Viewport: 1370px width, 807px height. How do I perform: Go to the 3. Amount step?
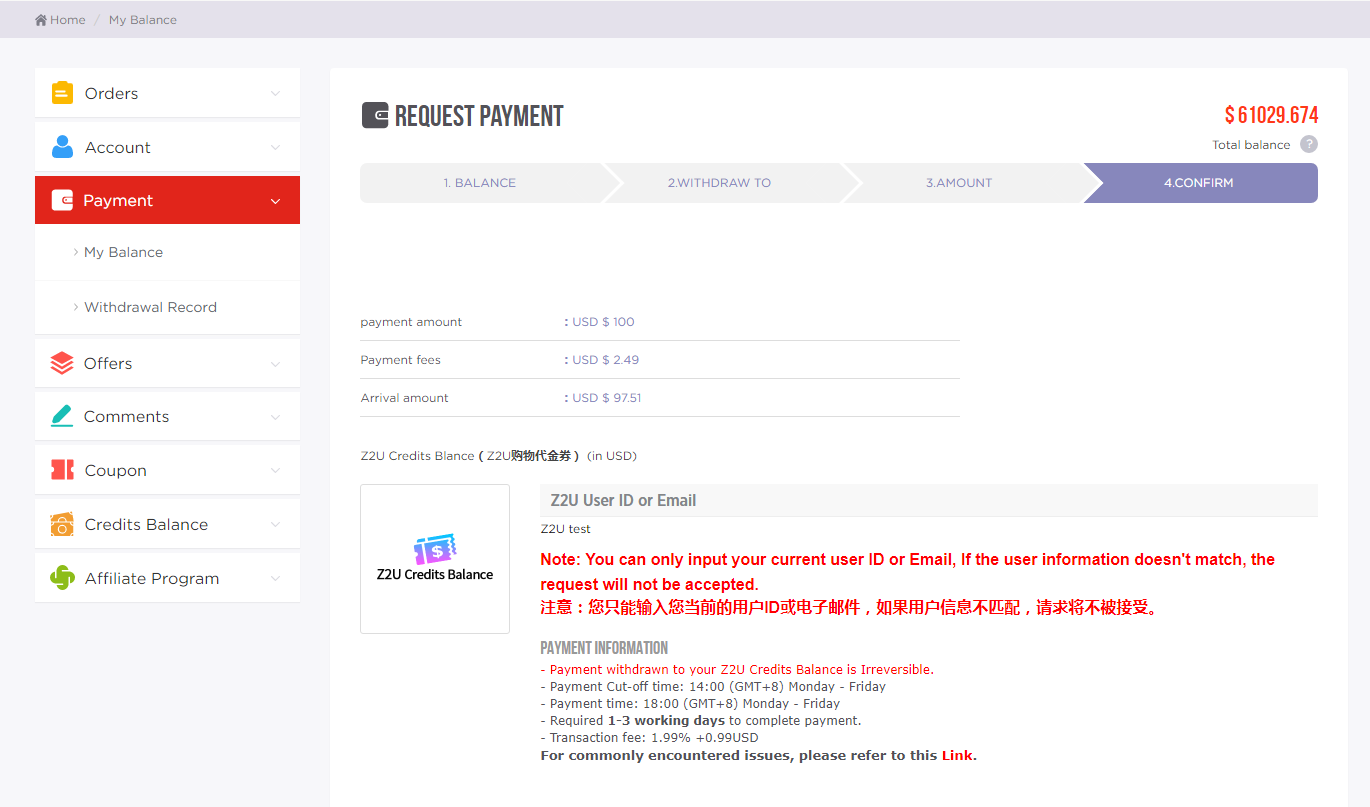click(958, 183)
